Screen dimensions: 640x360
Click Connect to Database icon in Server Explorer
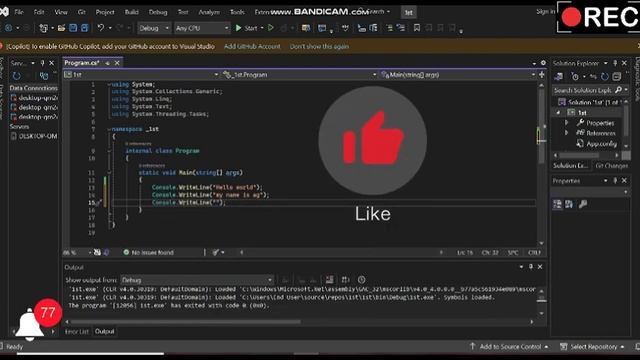[x=44, y=76]
